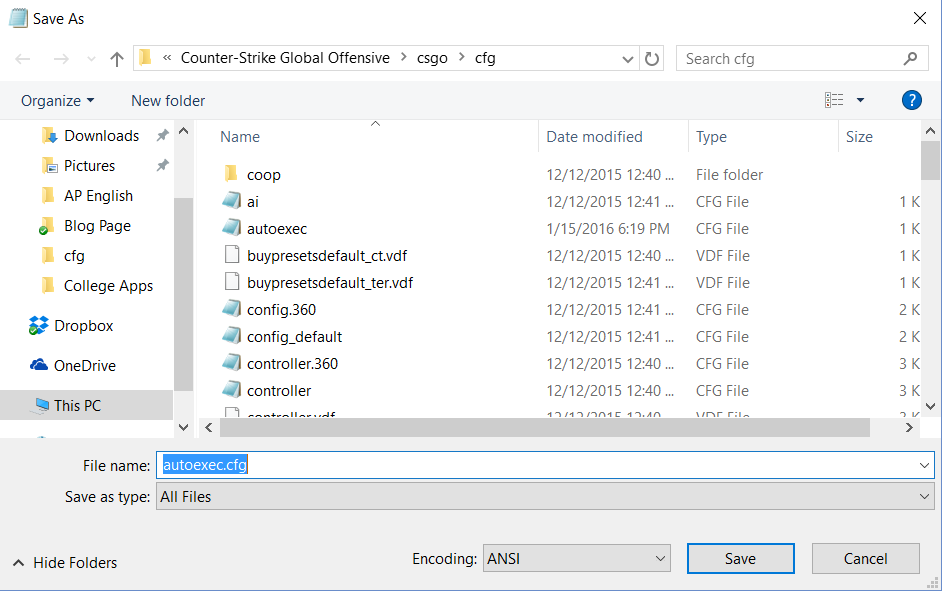Image resolution: width=942 pixels, height=591 pixels.
Task: Close the Save As dialog
Action: pos(919,19)
